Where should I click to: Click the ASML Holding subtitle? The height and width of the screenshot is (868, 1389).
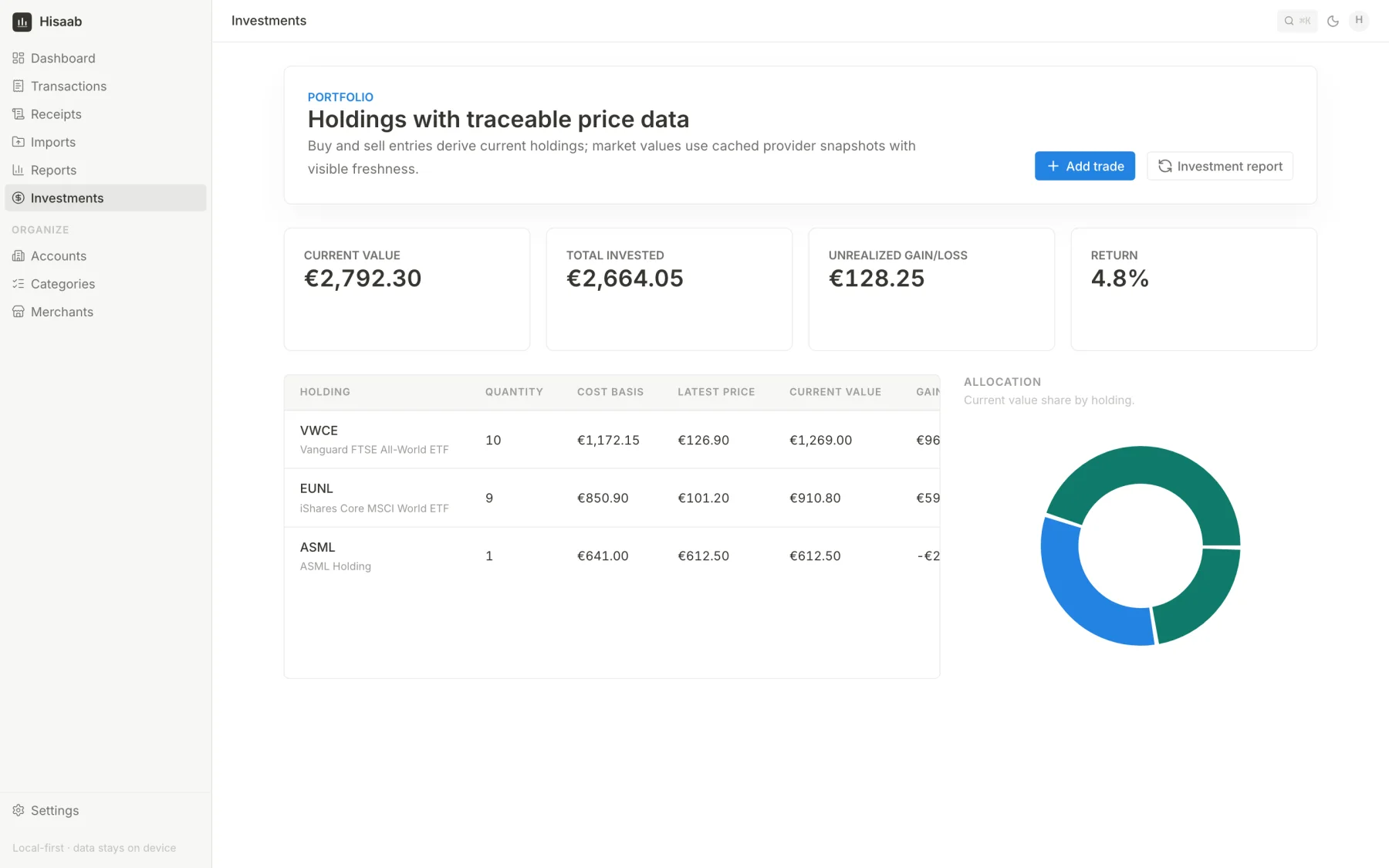tap(336, 566)
